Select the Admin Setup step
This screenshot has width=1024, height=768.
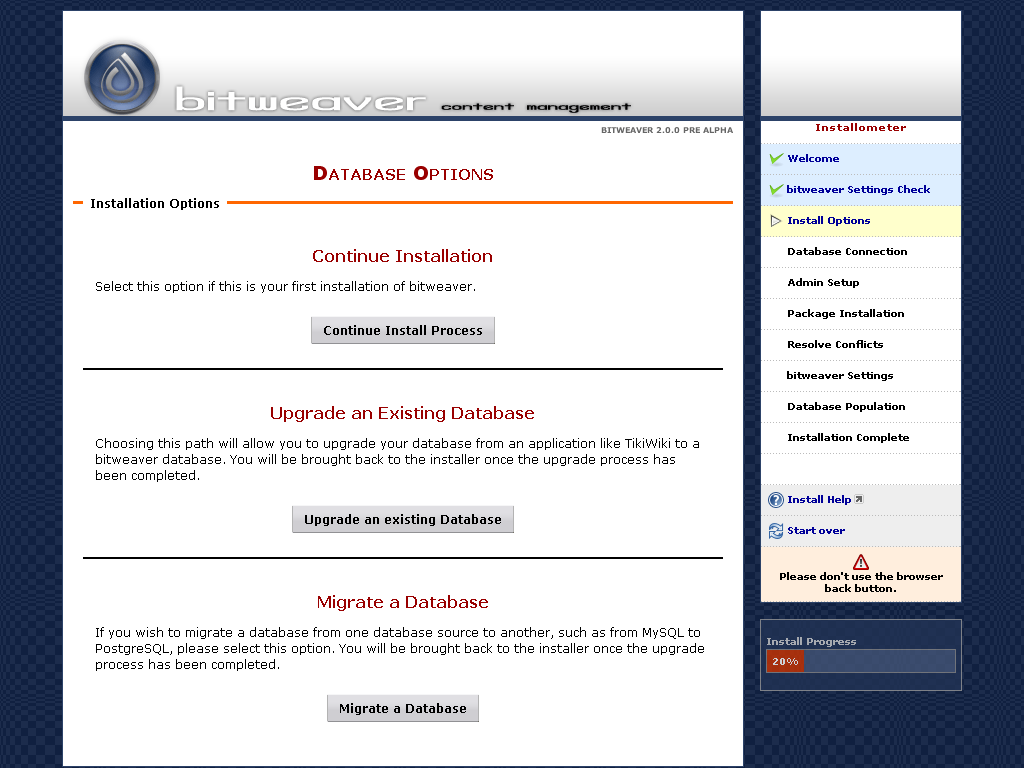point(823,283)
